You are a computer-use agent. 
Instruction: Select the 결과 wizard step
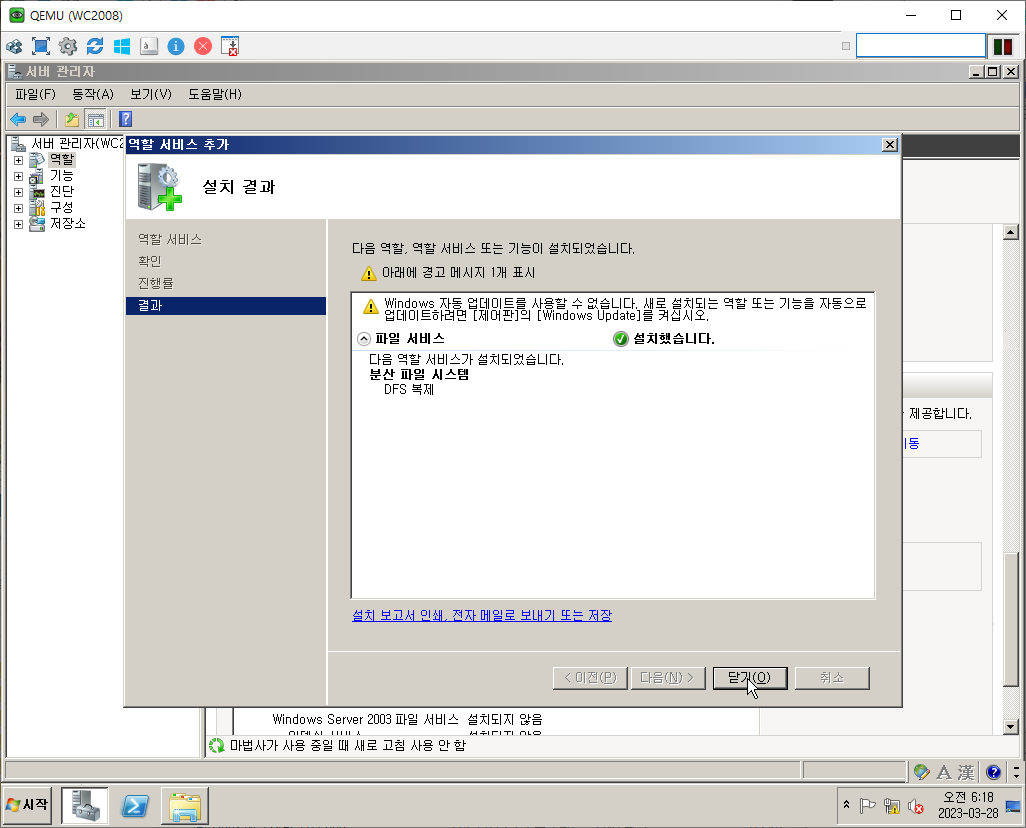226,306
